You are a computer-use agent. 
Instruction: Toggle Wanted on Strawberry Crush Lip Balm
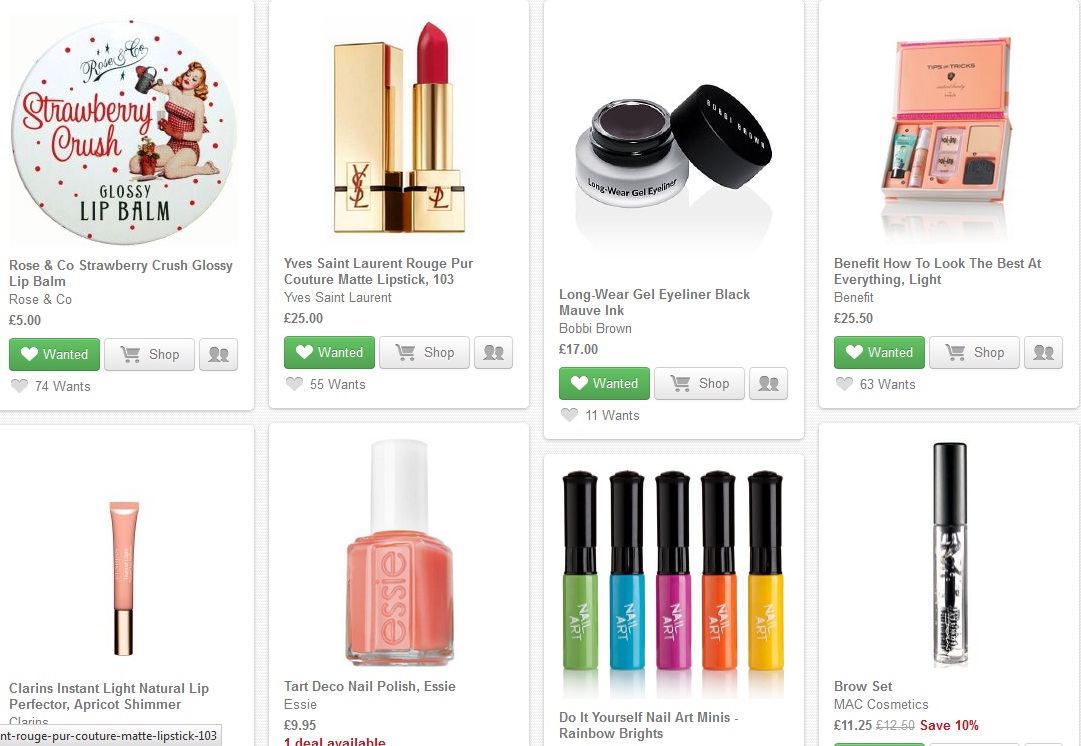pyautogui.click(x=55, y=354)
